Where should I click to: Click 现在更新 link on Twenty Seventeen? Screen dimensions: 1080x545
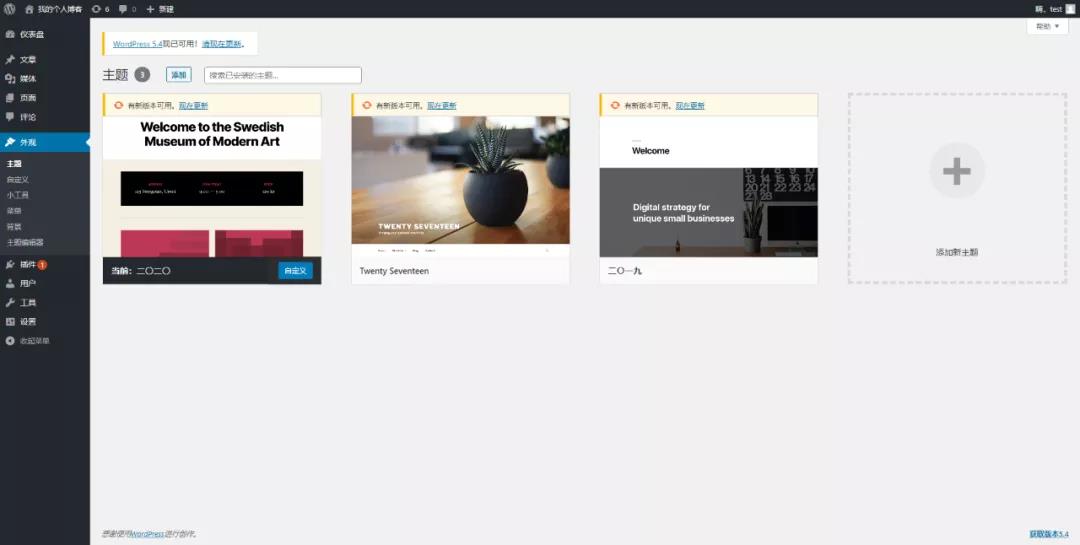tap(441, 106)
